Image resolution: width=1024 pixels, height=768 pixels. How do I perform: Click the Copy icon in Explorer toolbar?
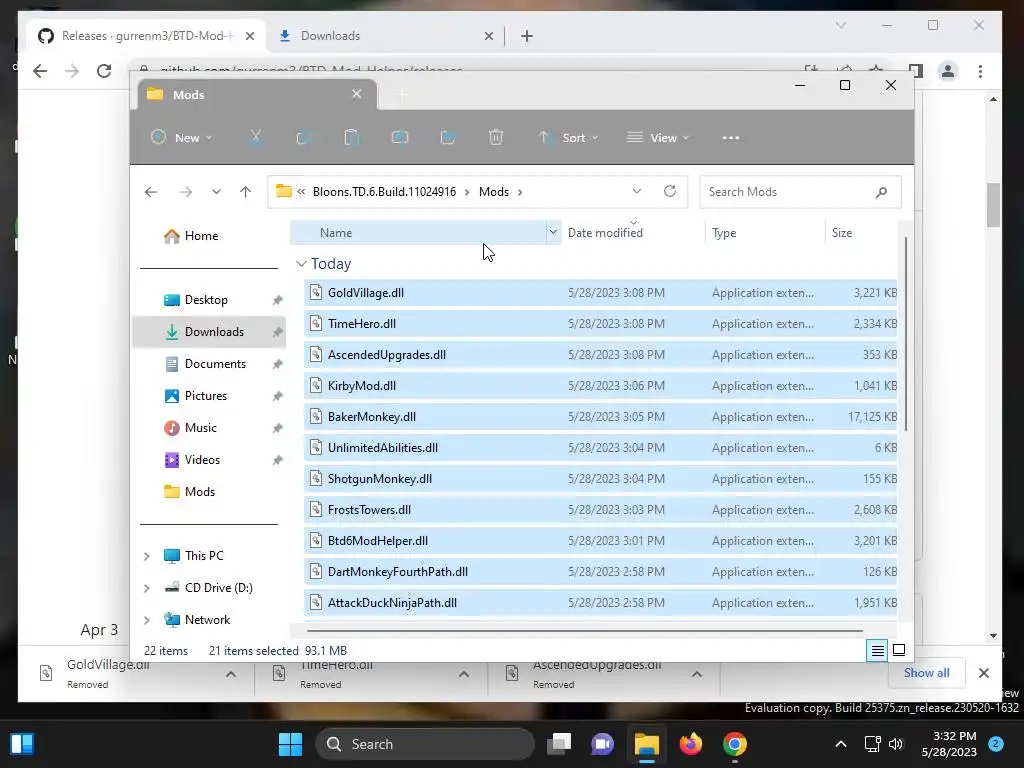[303, 137]
